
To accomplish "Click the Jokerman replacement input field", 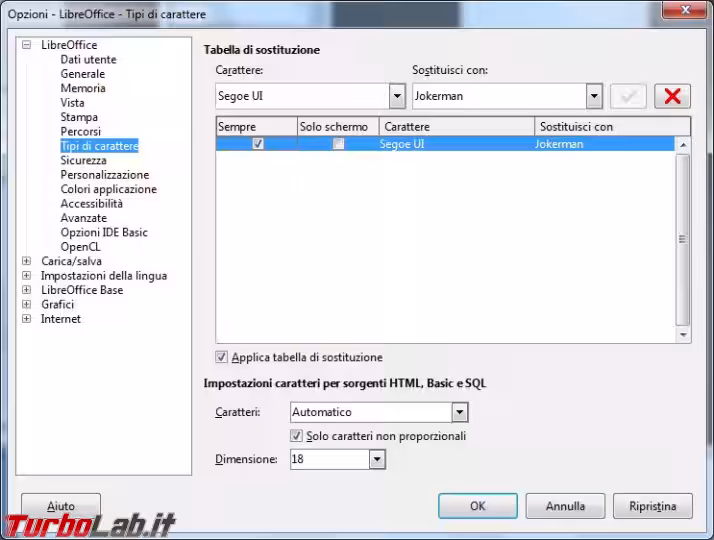I will (499, 96).
